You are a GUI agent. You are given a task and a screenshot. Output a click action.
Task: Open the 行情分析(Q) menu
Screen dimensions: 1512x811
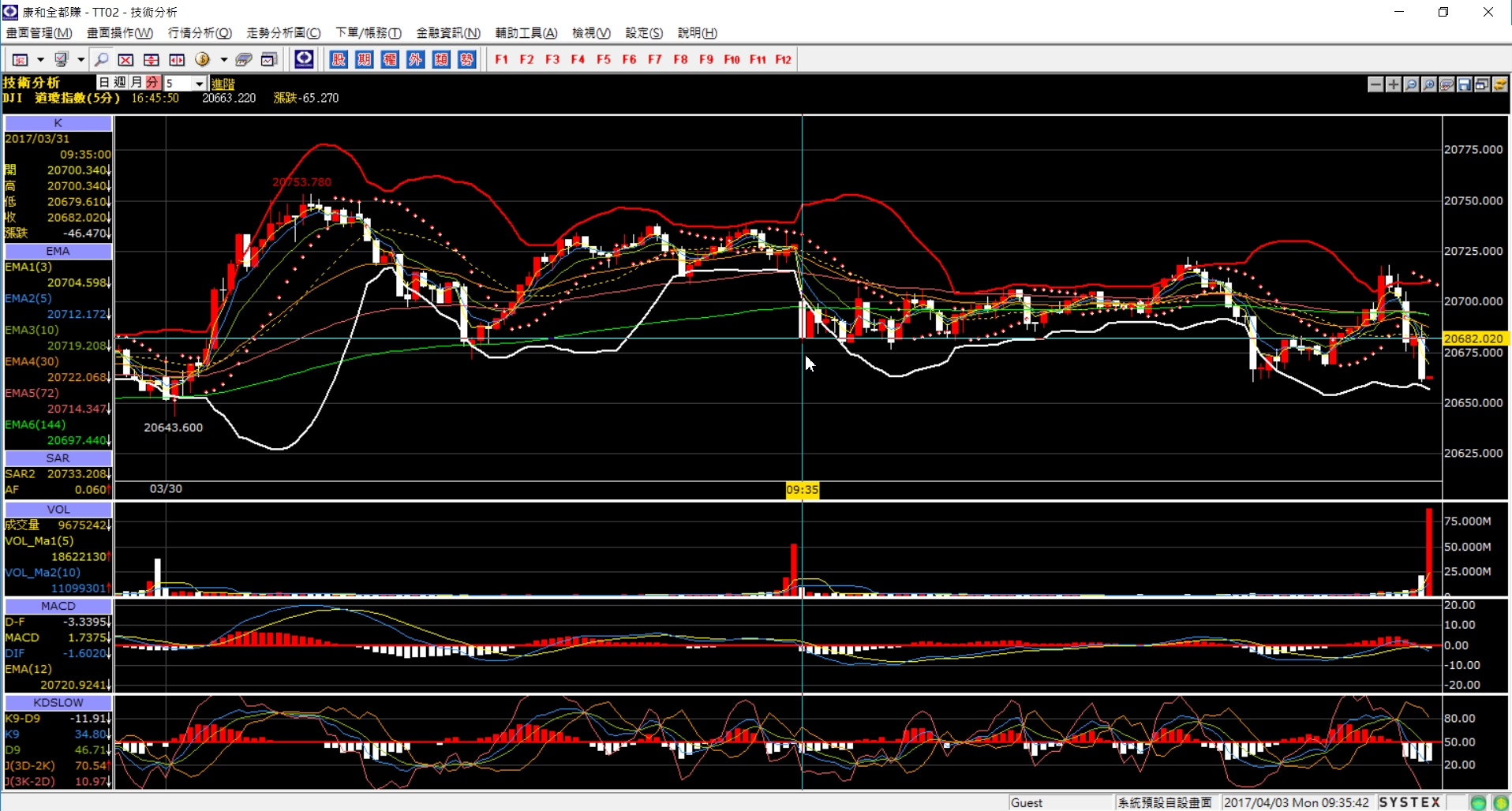pyautogui.click(x=200, y=33)
